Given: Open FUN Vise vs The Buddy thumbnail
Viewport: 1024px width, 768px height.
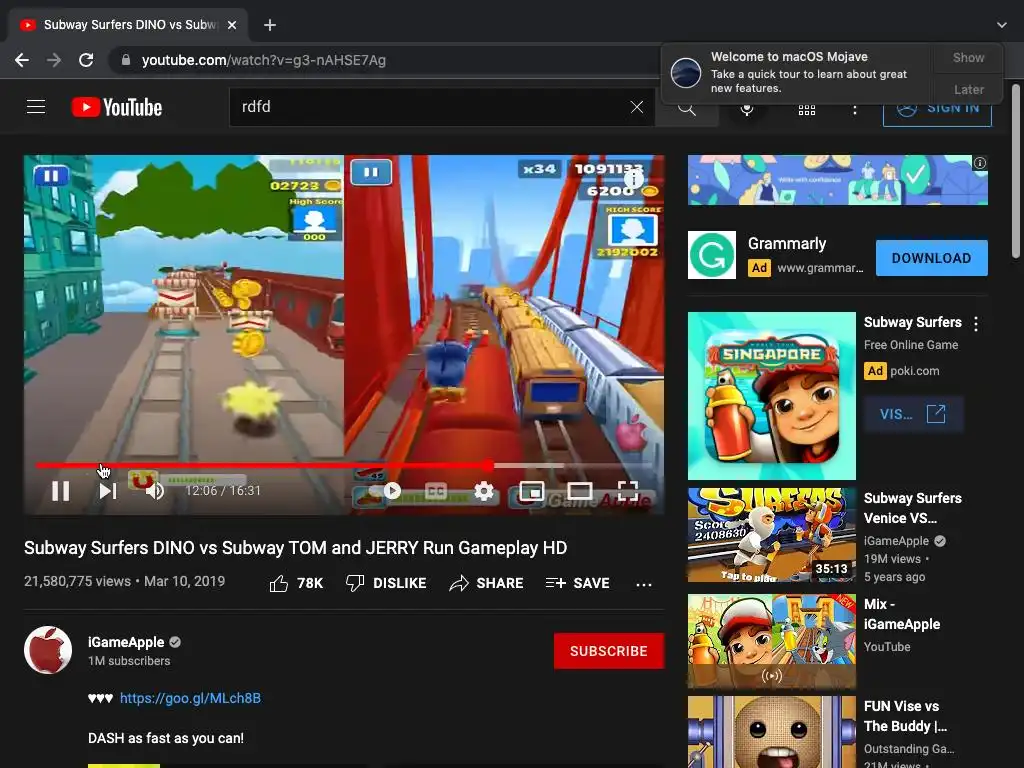Looking at the screenshot, I should 772,732.
